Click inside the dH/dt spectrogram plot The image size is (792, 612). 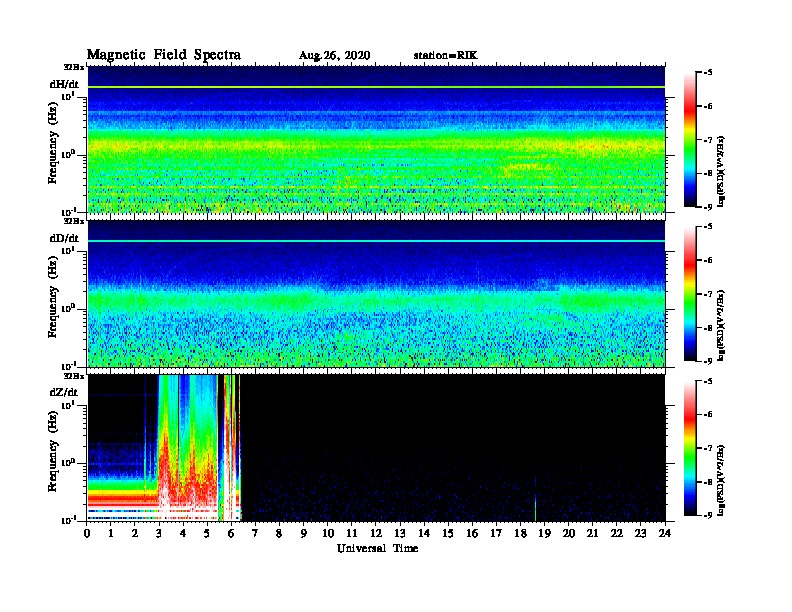(376, 139)
